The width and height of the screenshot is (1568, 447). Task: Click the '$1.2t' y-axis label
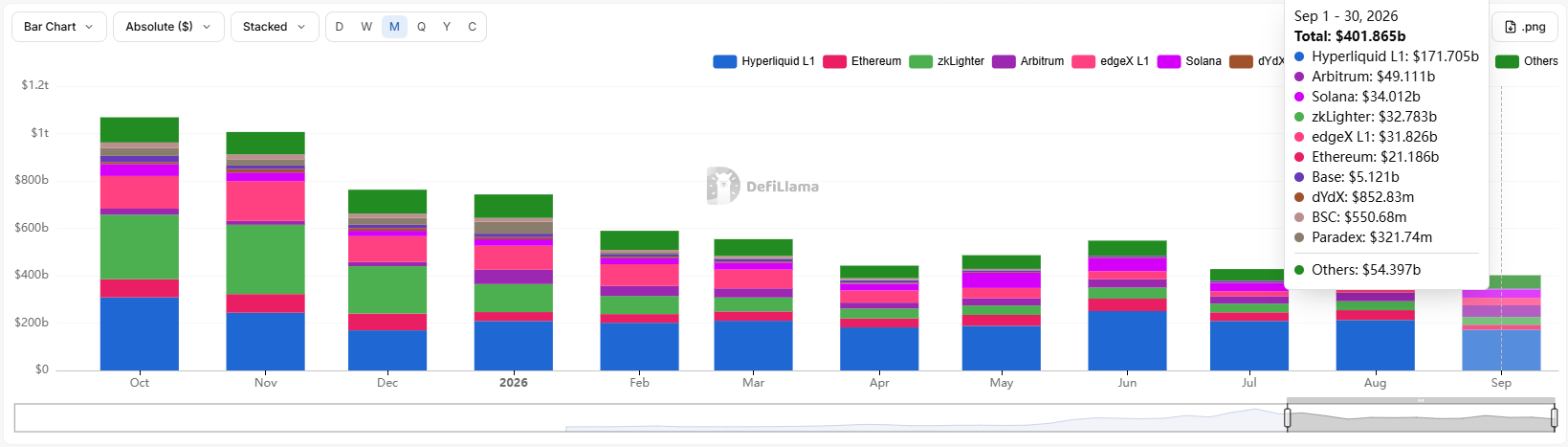35,85
